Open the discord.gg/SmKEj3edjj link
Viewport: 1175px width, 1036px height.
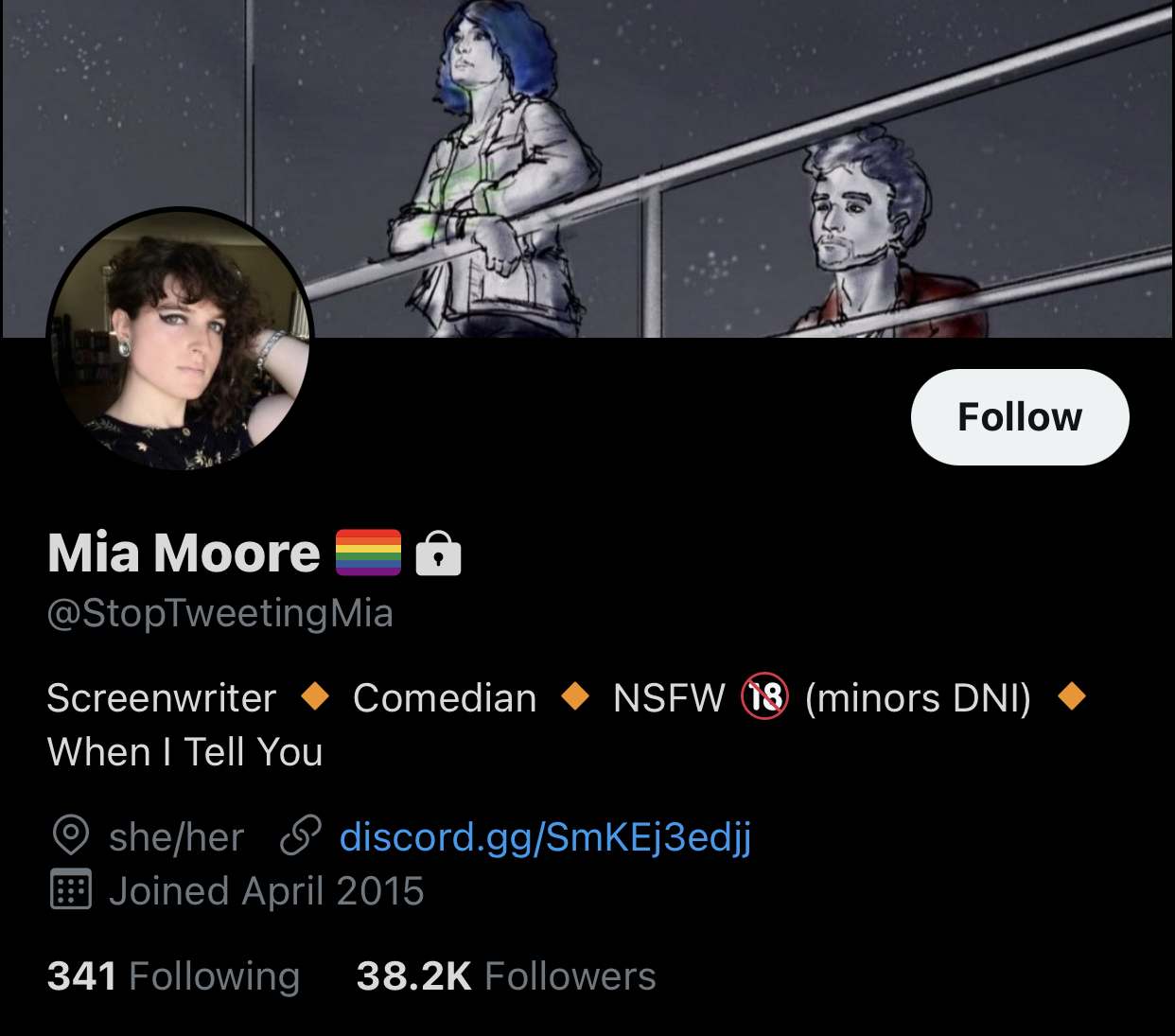point(546,837)
